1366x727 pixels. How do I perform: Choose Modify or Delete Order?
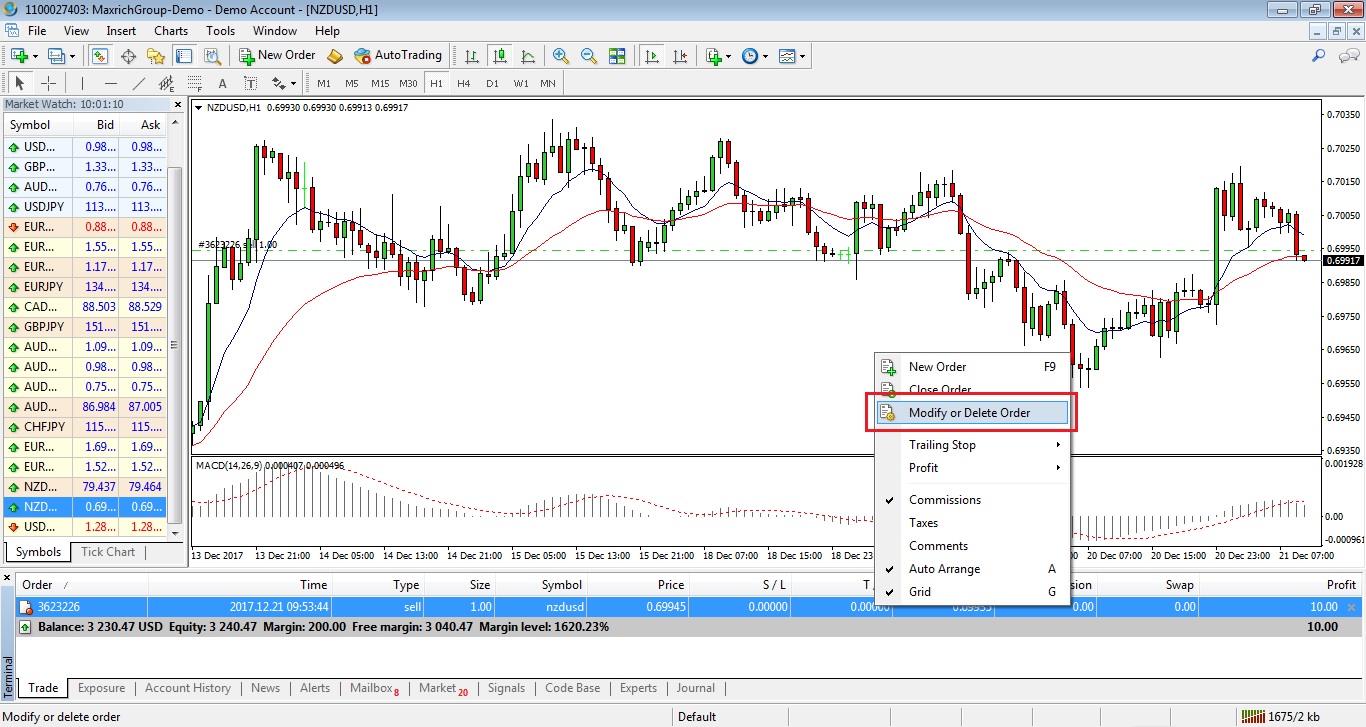pyautogui.click(x=972, y=413)
